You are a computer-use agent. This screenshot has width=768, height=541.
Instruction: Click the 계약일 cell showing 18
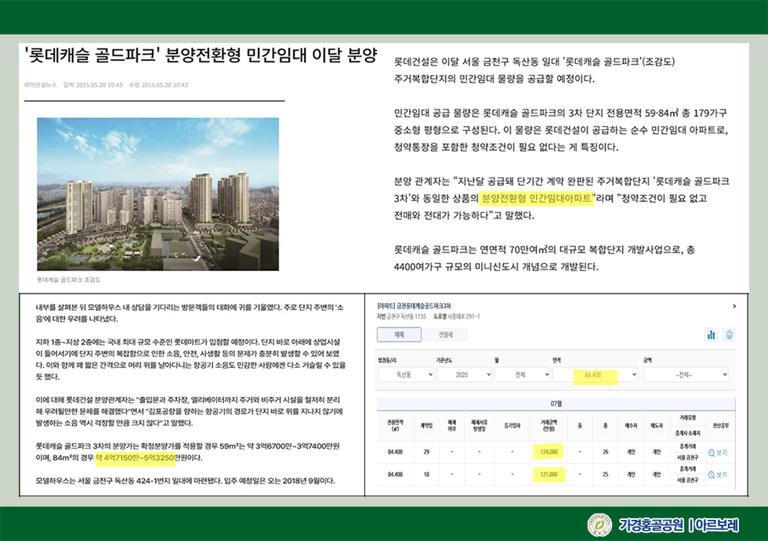coord(426,474)
